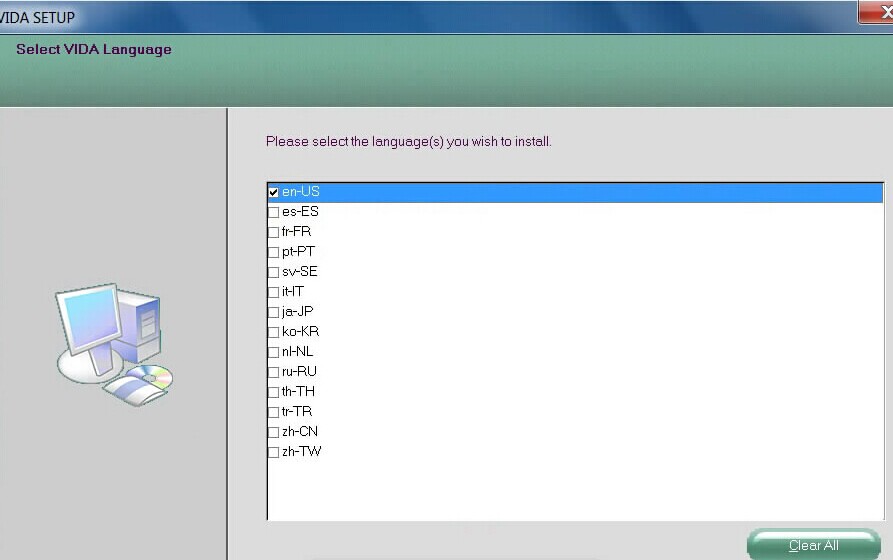Enable Italian it-IT checkbox
The height and width of the screenshot is (560, 893).
(273, 292)
